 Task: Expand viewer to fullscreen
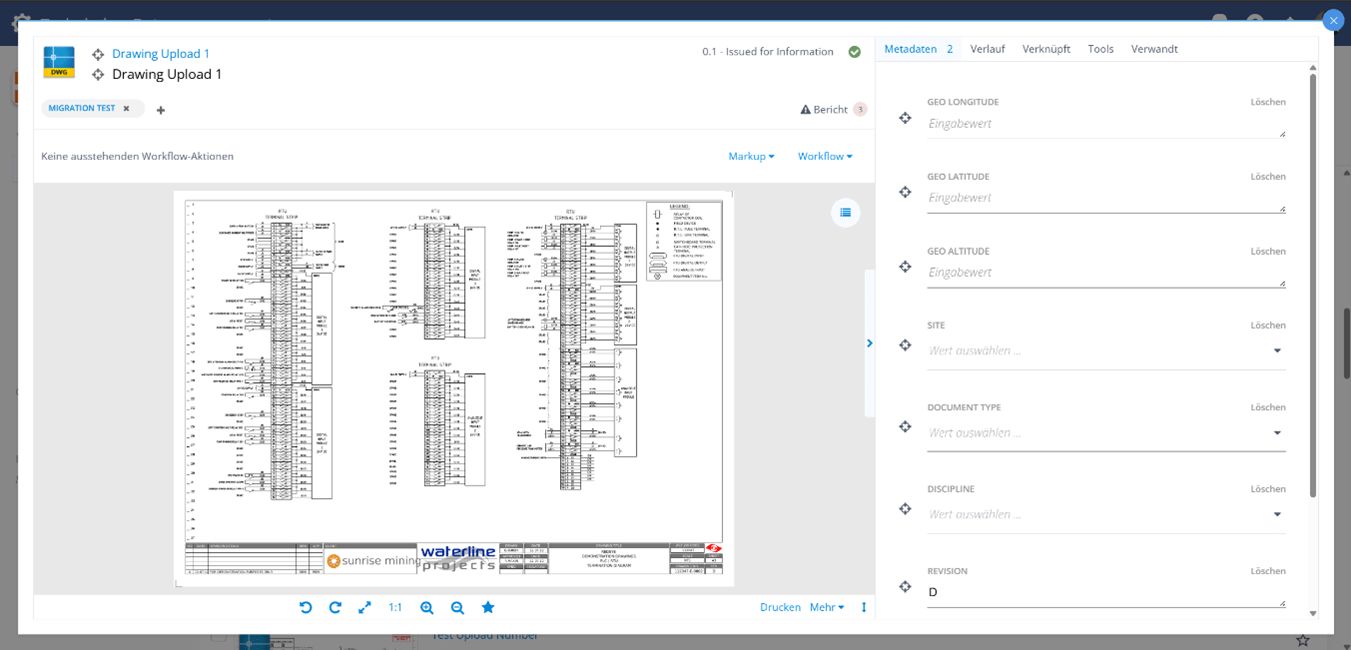365,608
